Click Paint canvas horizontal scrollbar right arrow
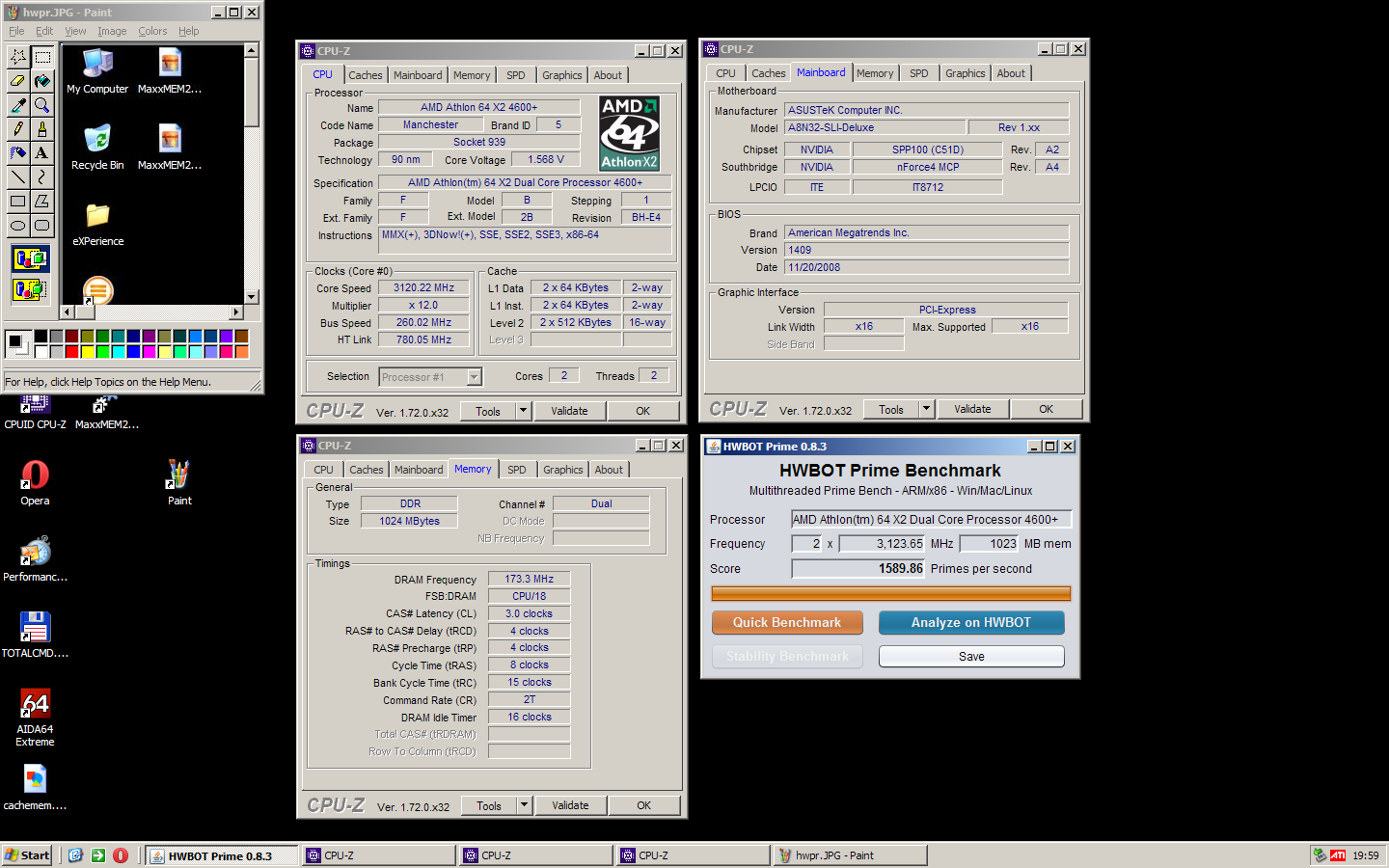Viewport: 1389px width, 868px height. (x=236, y=312)
